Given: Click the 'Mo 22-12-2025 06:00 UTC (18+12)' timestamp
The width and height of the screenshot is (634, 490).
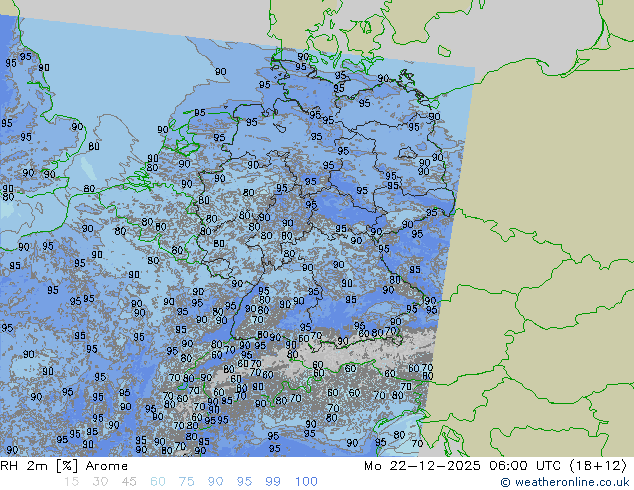Looking at the screenshot, I should (495, 466).
